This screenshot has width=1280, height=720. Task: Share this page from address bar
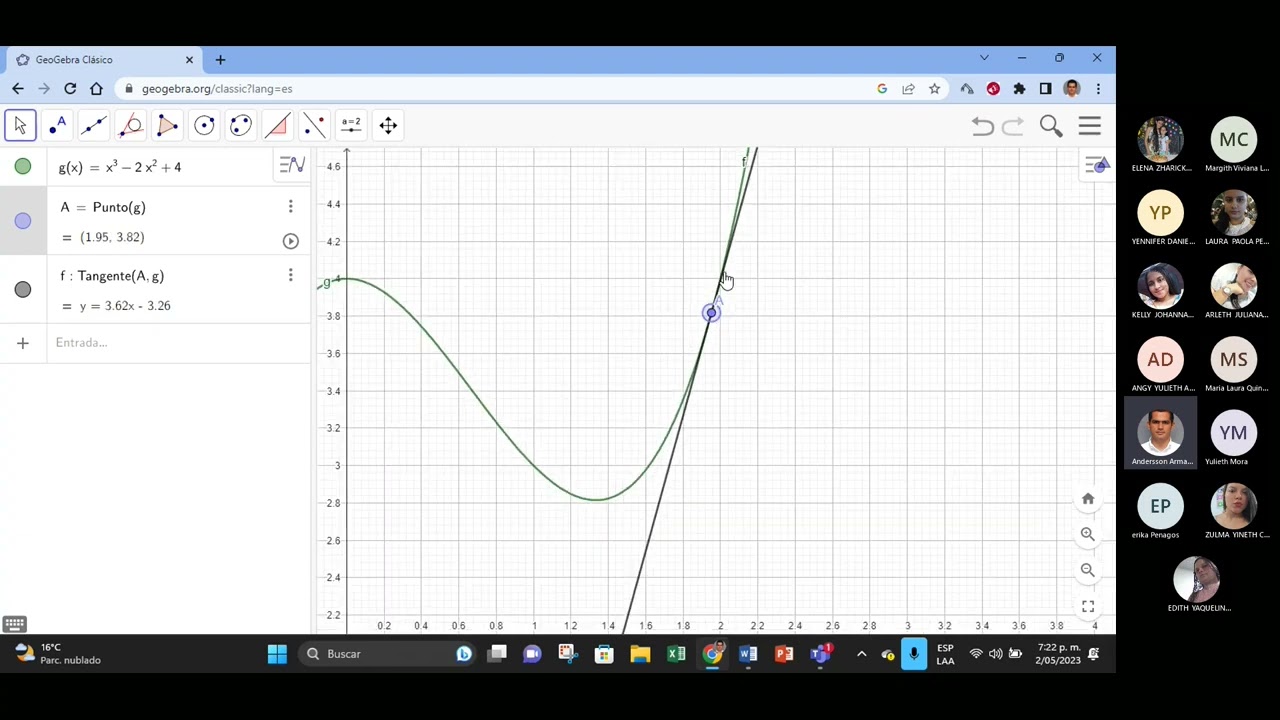click(908, 89)
